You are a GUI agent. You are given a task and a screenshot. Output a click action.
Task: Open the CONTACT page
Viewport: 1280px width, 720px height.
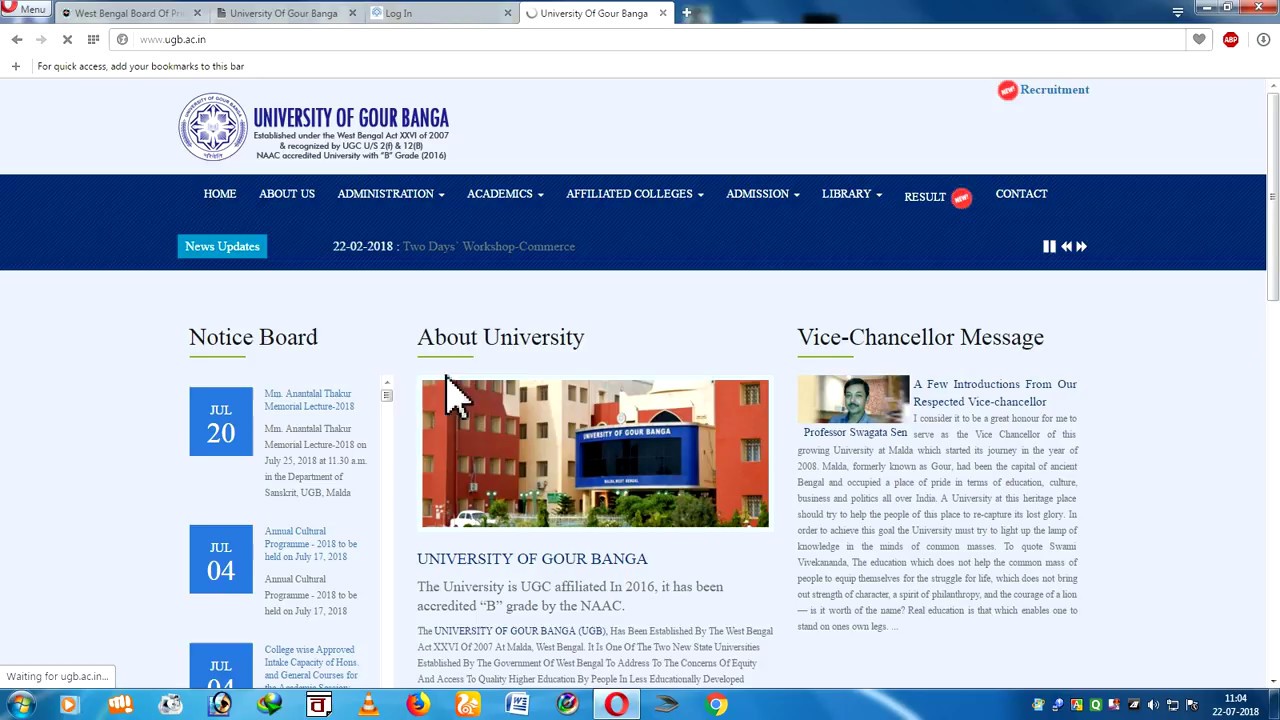pos(1021,194)
